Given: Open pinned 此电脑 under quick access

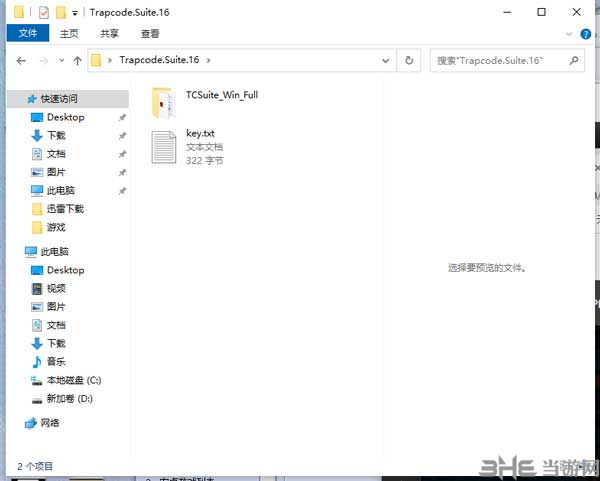Looking at the screenshot, I should (x=60, y=190).
